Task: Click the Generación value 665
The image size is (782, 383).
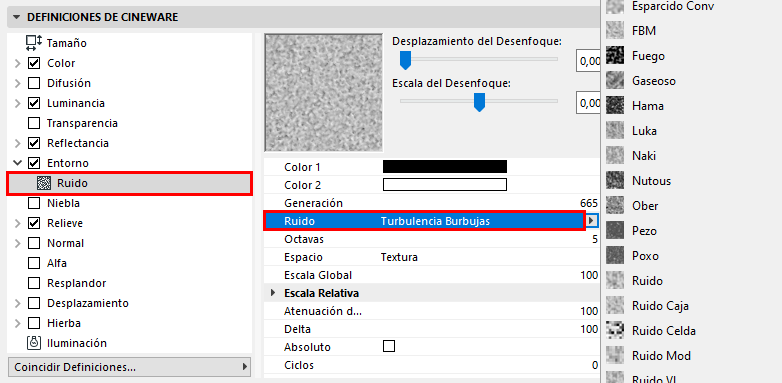Action: [x=589, y=203]
